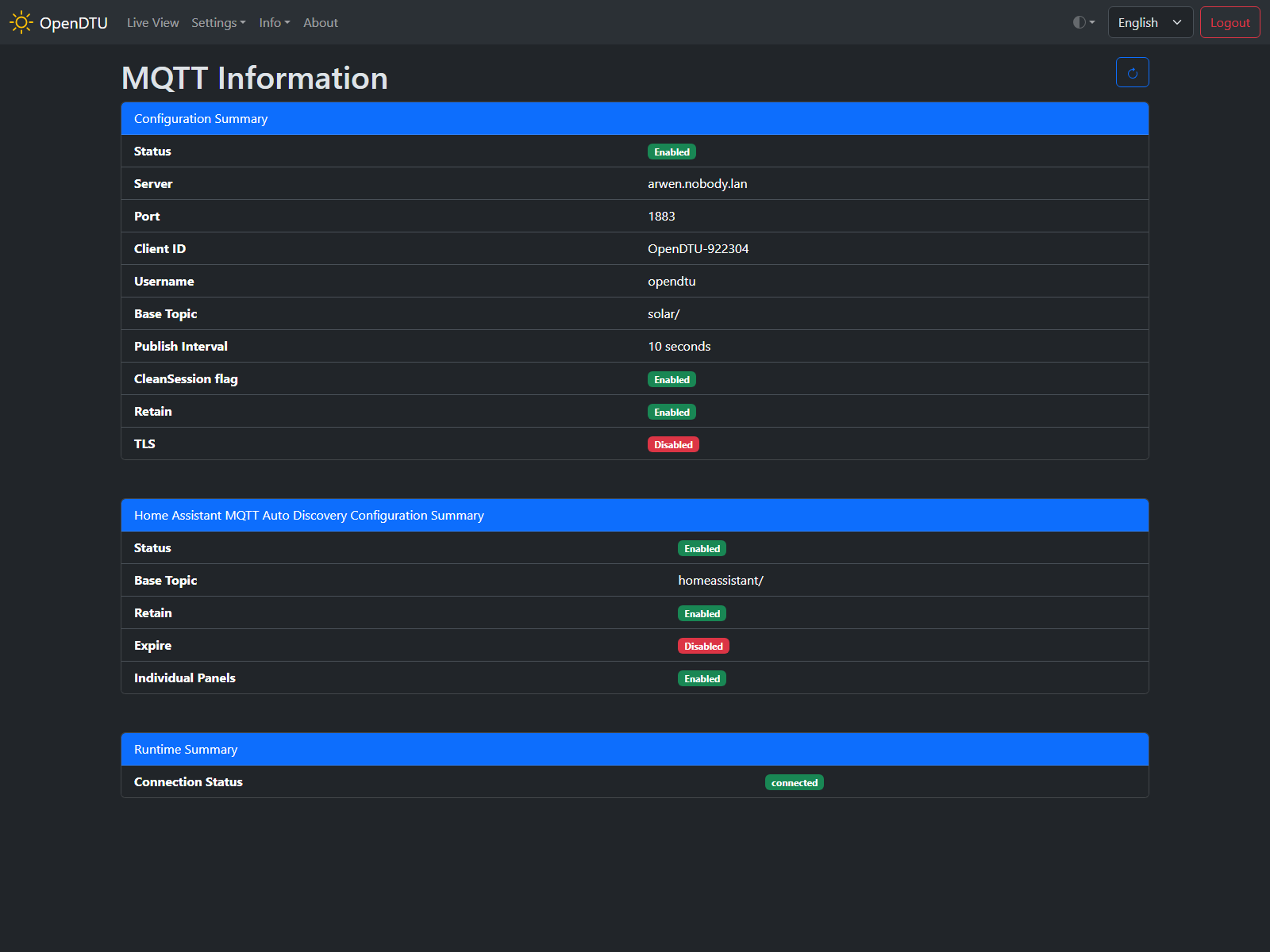Select the username value opendtu

[x=672, y=281]
